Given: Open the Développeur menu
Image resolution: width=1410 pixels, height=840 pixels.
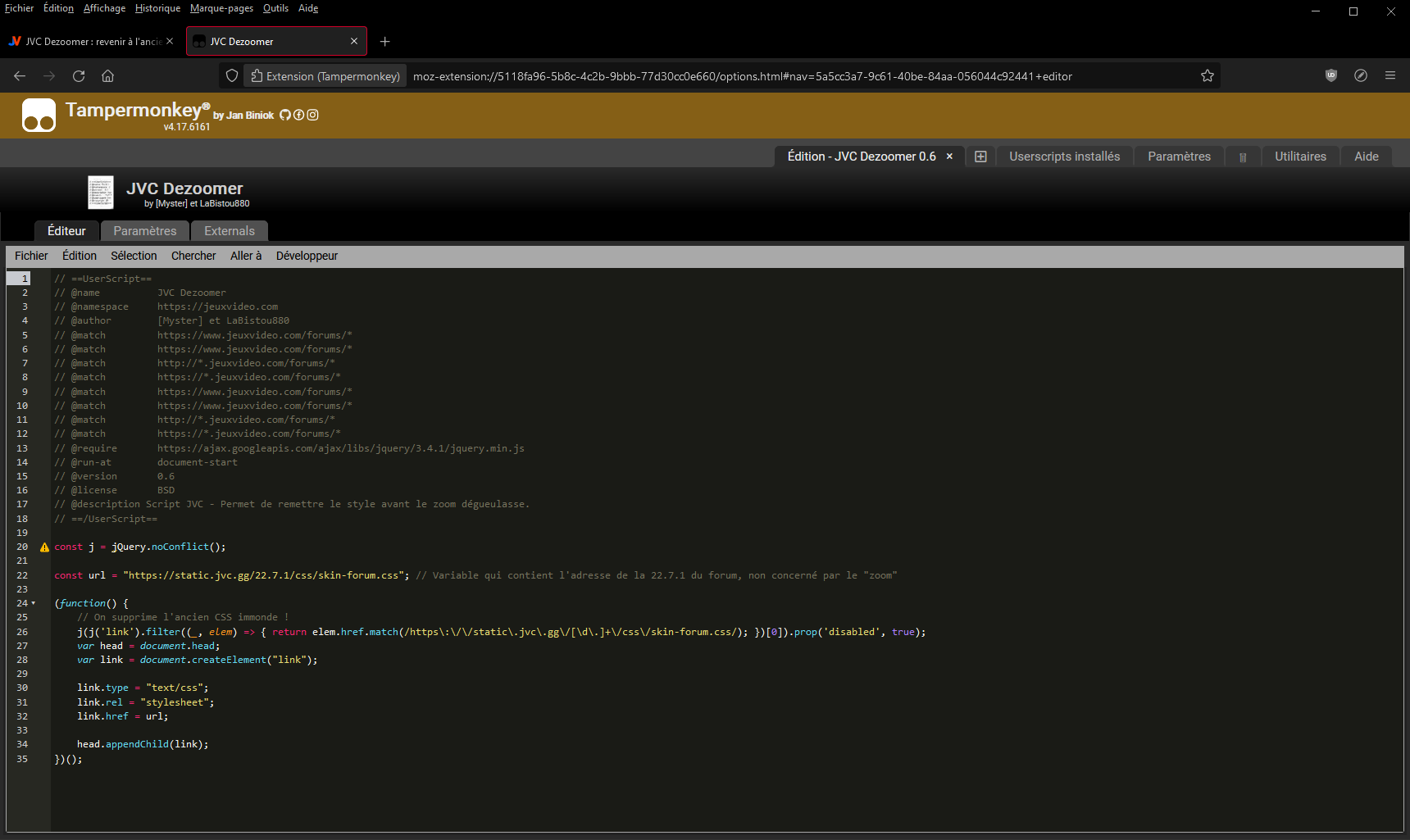Looking at the screenshot, I should (x=307, y=256).
